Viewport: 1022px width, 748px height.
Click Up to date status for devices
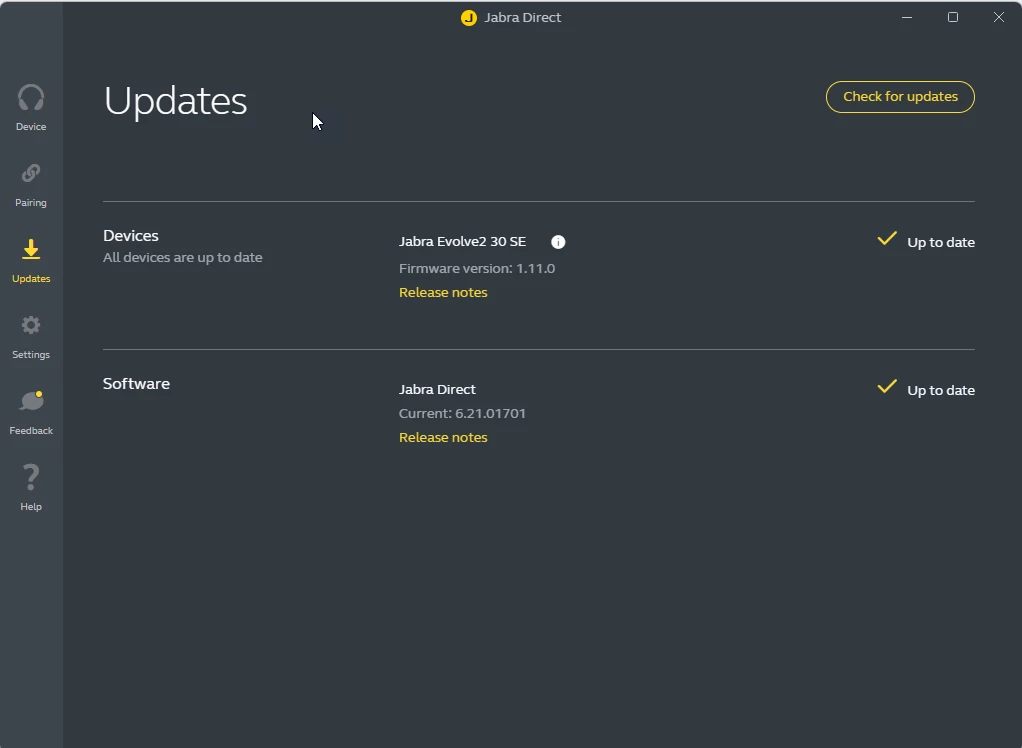[941, 242]
